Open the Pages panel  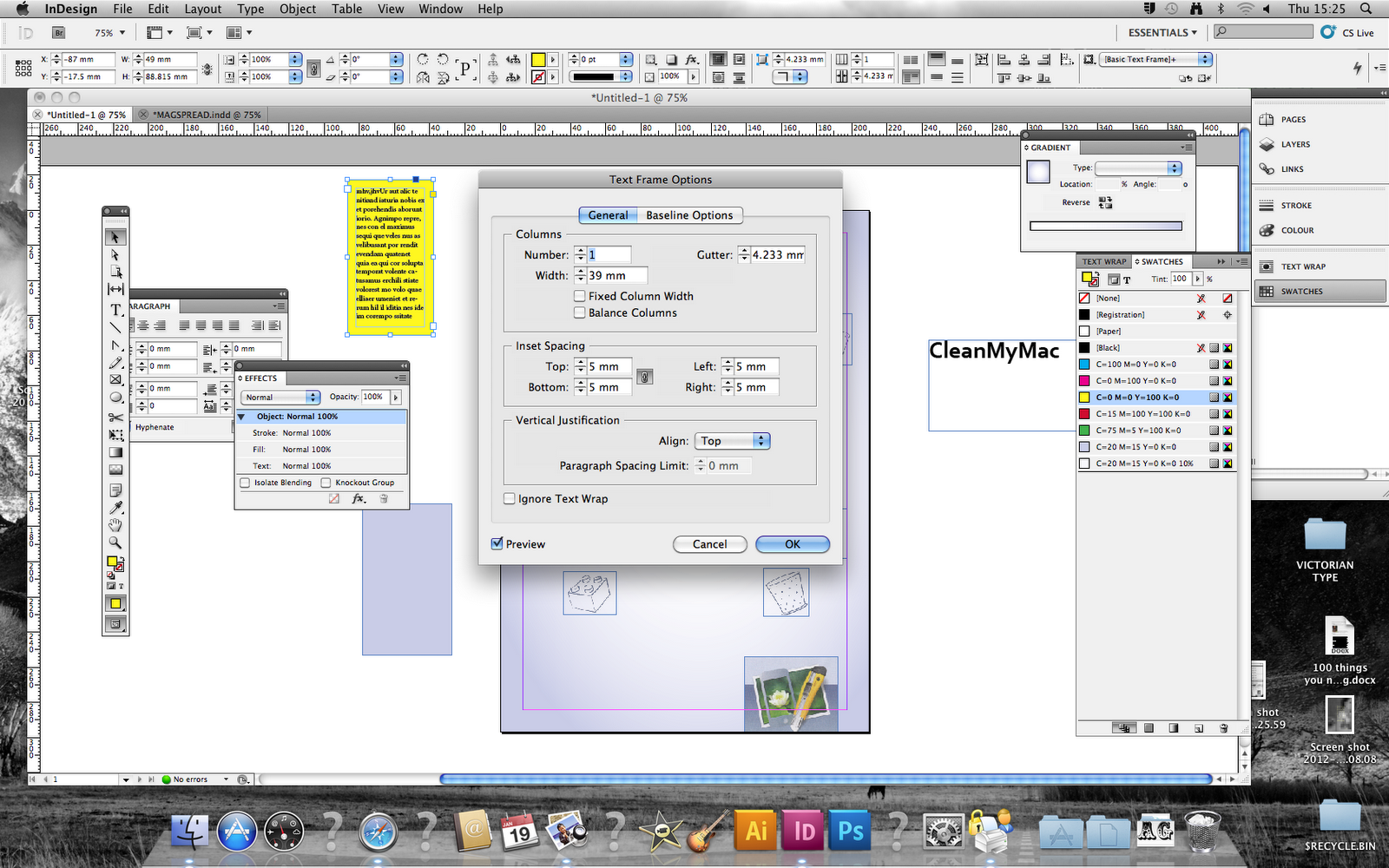coord(1293,119)
